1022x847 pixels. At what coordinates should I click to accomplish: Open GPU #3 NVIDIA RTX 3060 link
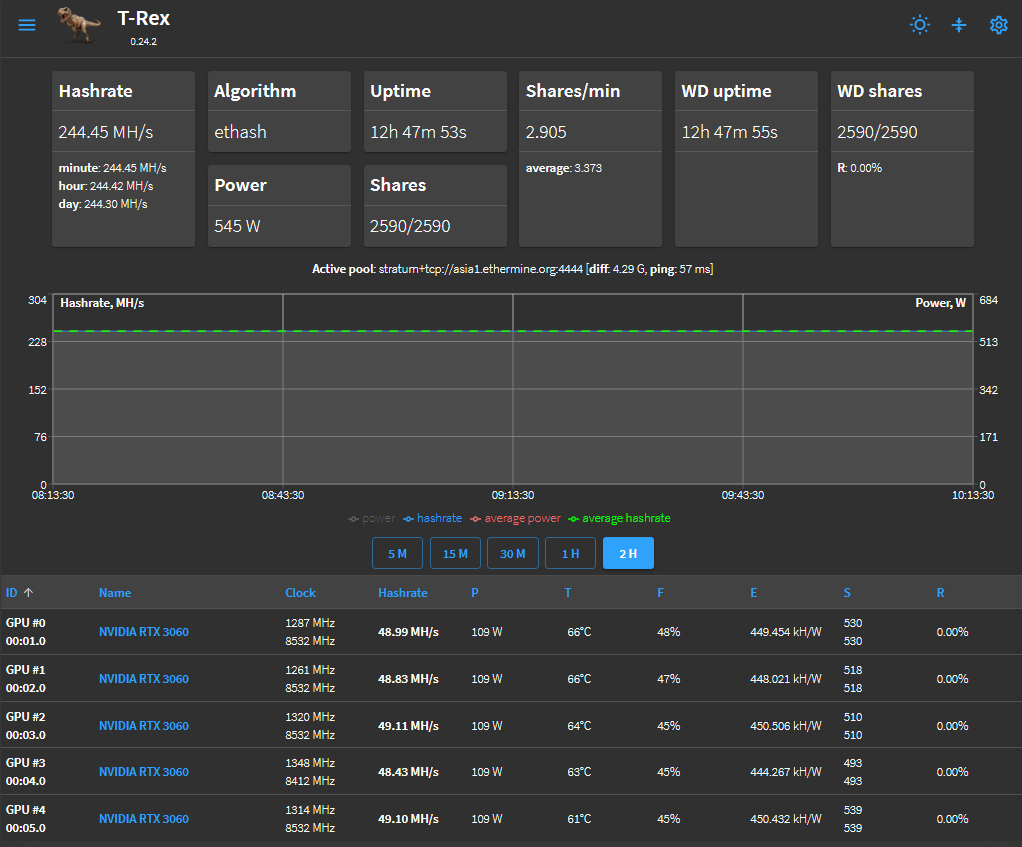coord(143,772)
